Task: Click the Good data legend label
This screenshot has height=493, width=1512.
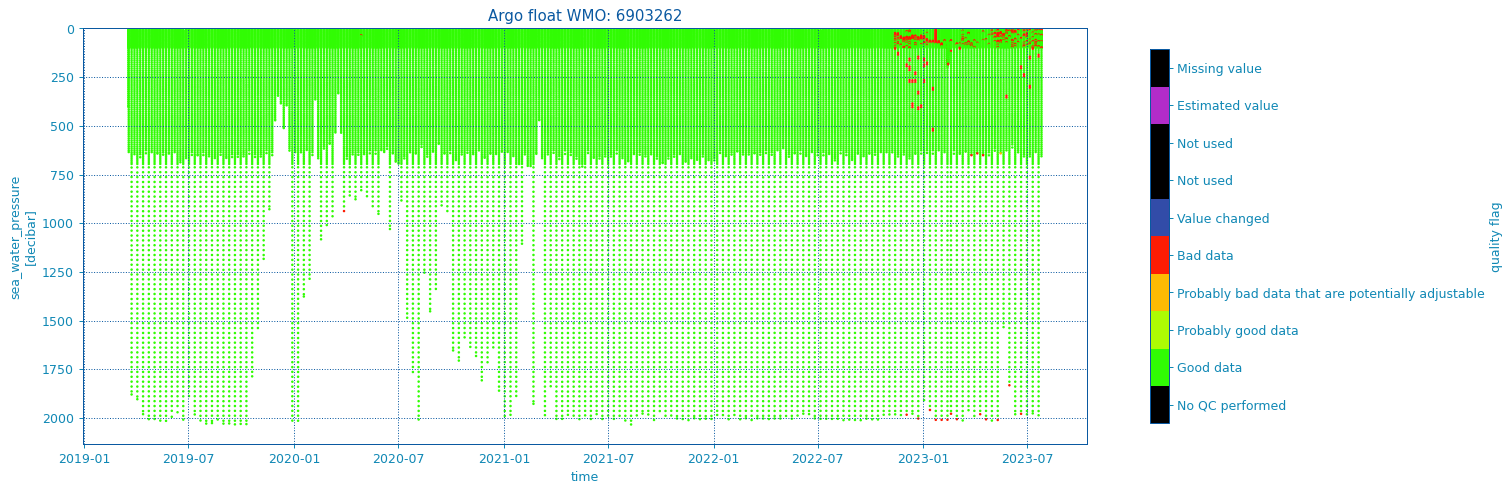Action: click(x=1210, y=368)
